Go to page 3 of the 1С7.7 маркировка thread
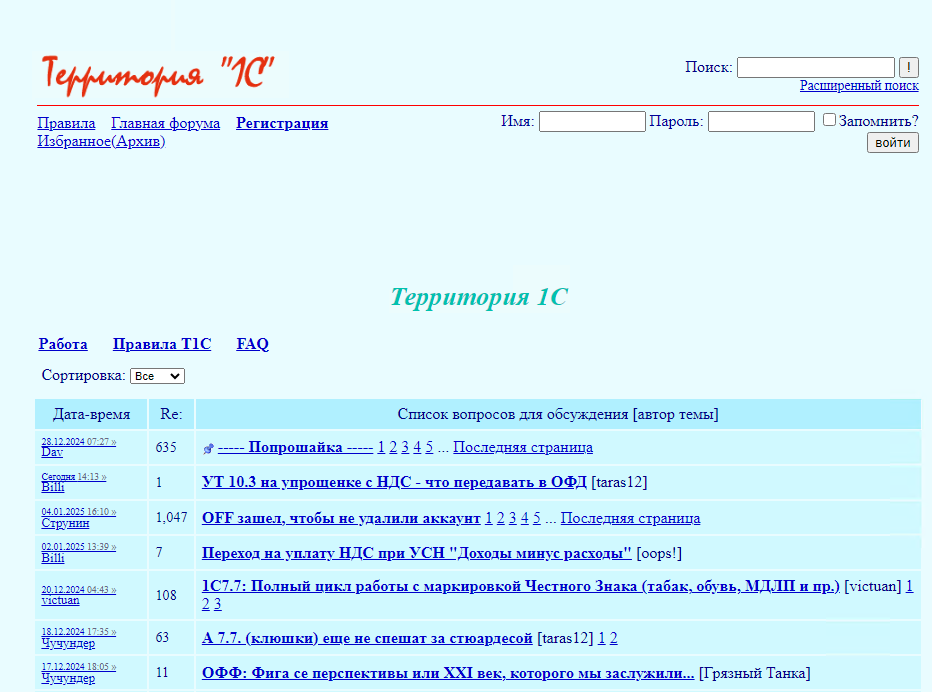The image size is (932, 692). (218, 604)
